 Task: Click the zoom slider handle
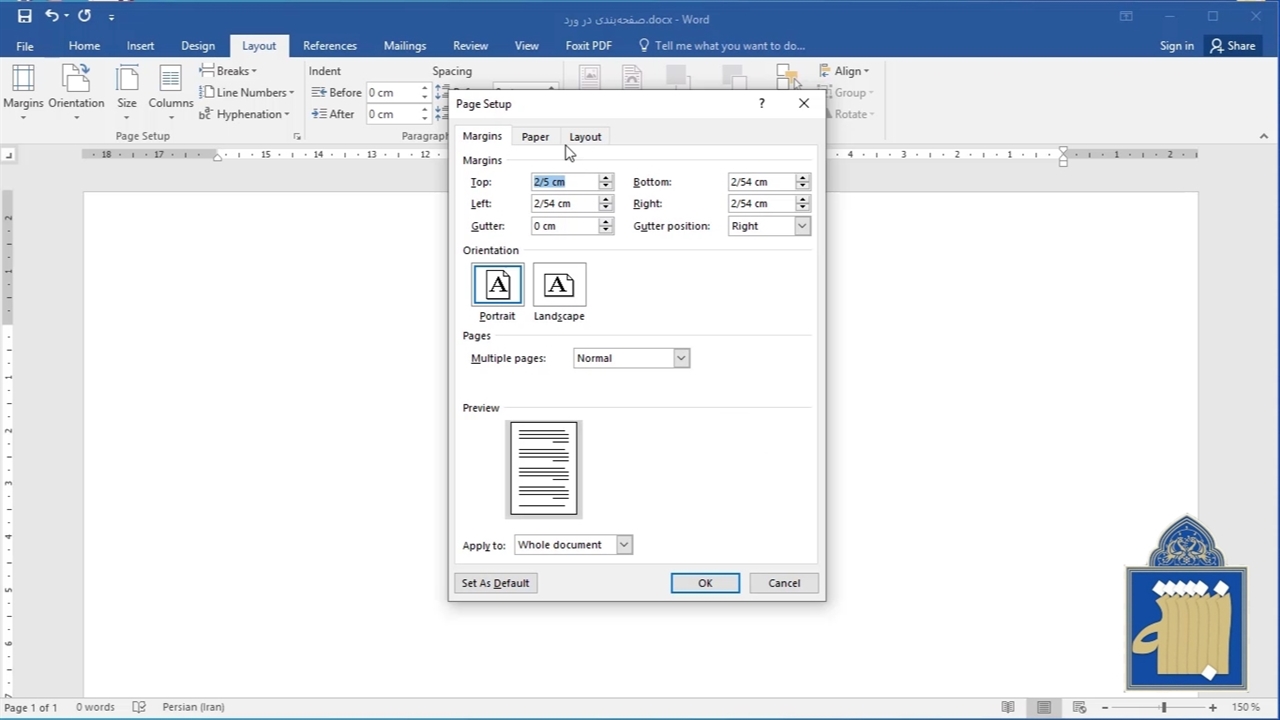(1163, 707)
